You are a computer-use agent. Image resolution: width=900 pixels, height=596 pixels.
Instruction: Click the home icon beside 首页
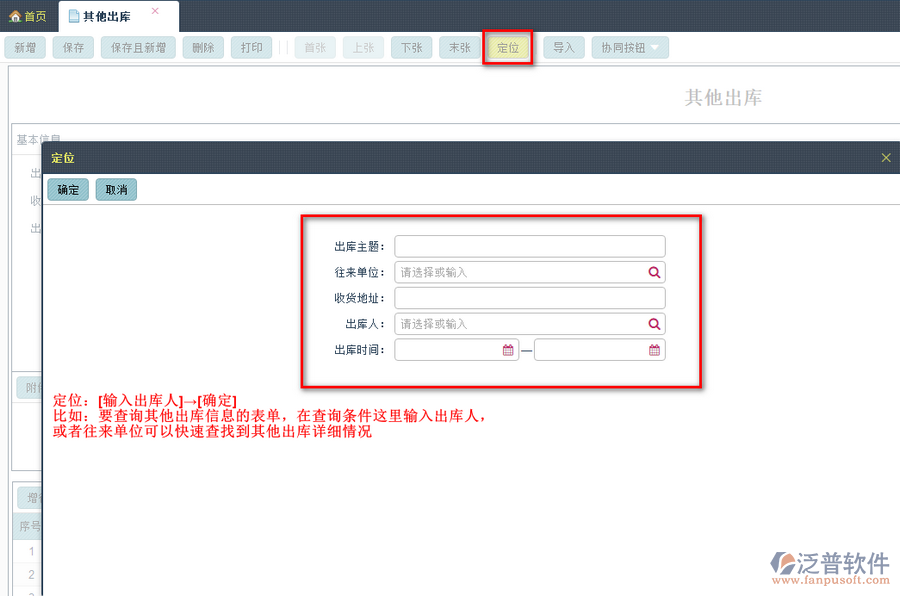point(15,17)
